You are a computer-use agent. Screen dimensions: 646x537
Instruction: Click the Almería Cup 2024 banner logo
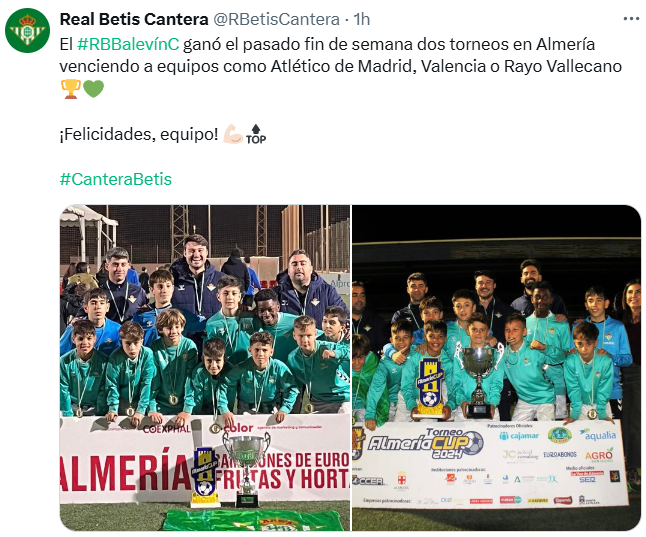426,444
